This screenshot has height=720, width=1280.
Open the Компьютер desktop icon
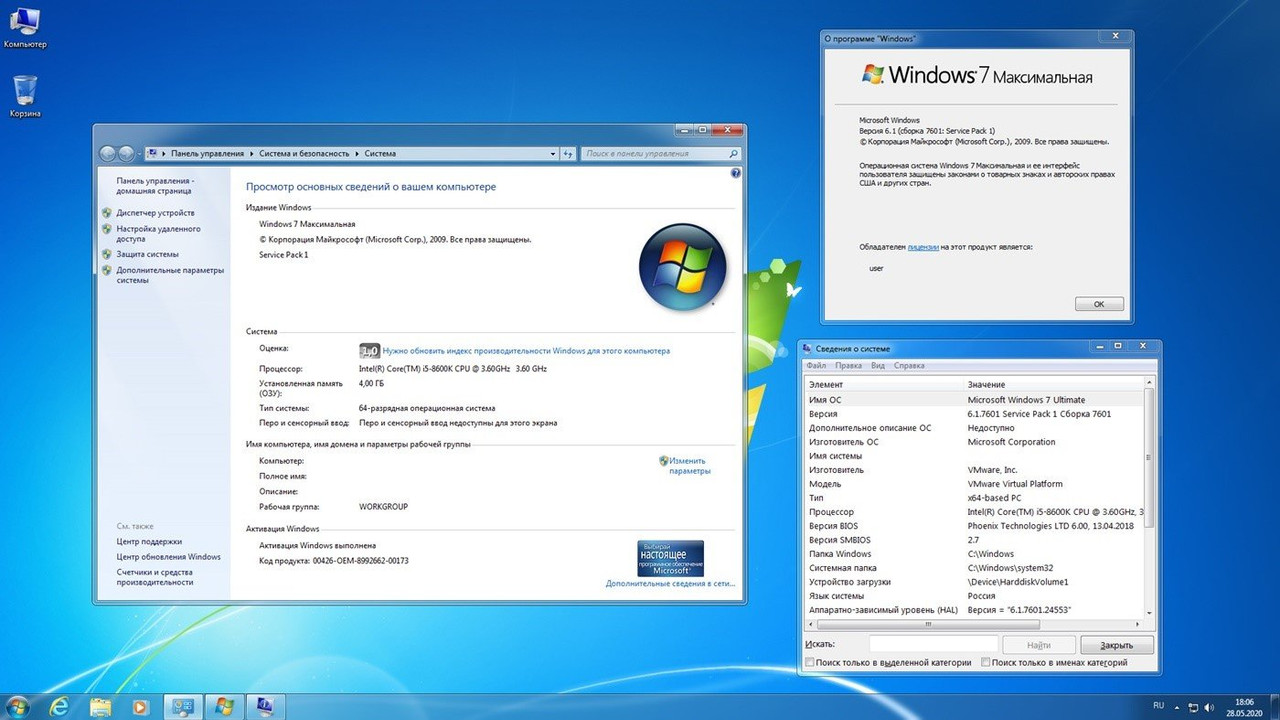tap(25, 27)
